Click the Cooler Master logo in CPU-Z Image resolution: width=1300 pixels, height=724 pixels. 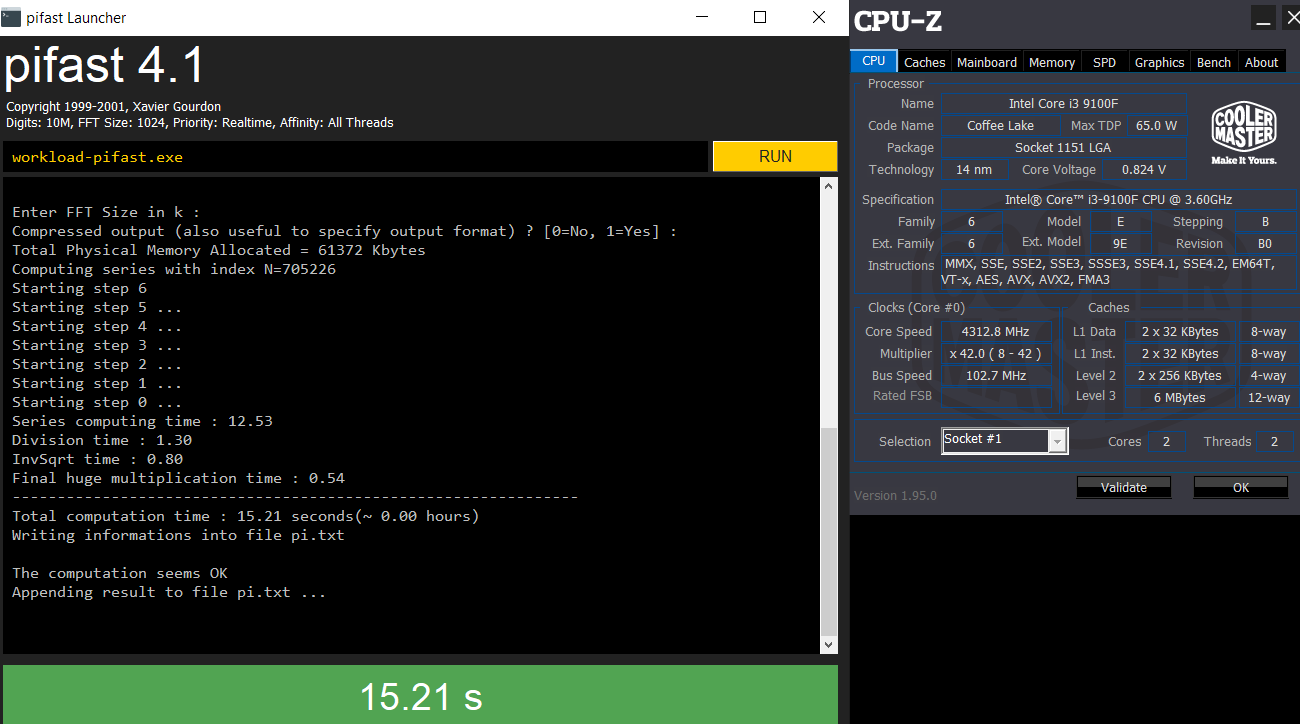1243,134
